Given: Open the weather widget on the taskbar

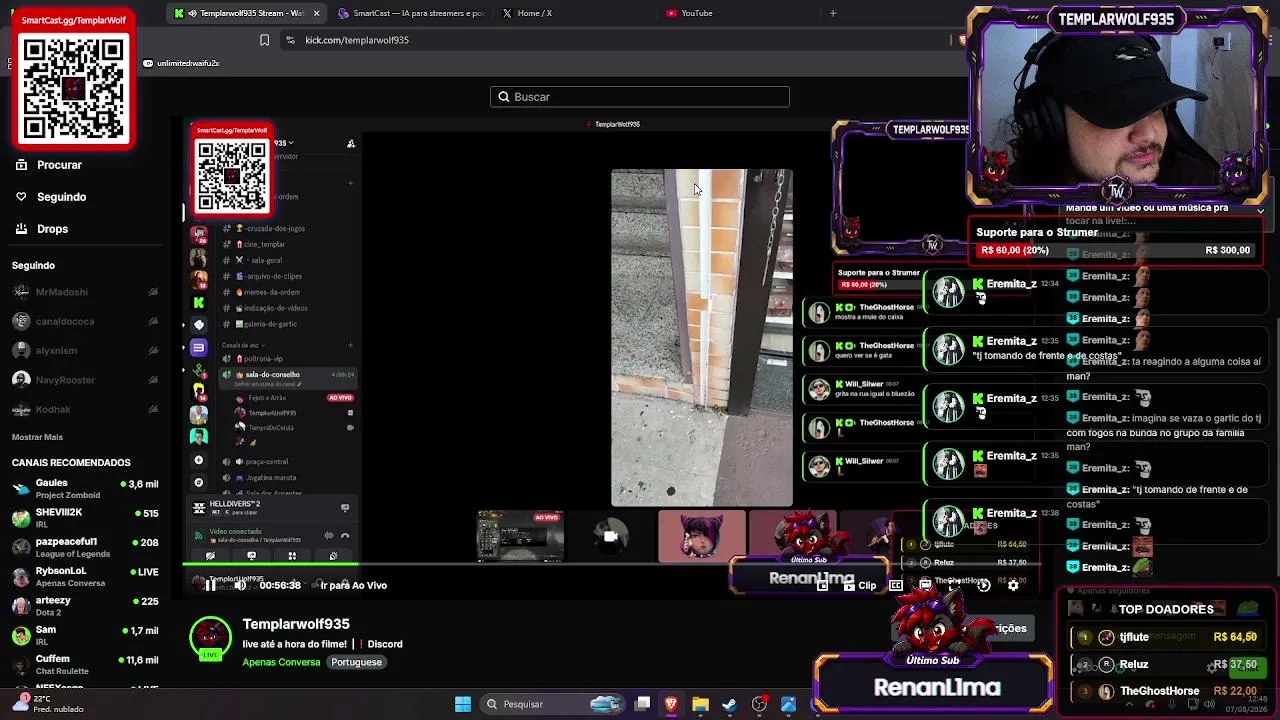Looking at the screenshot, I should pos(47,704).
